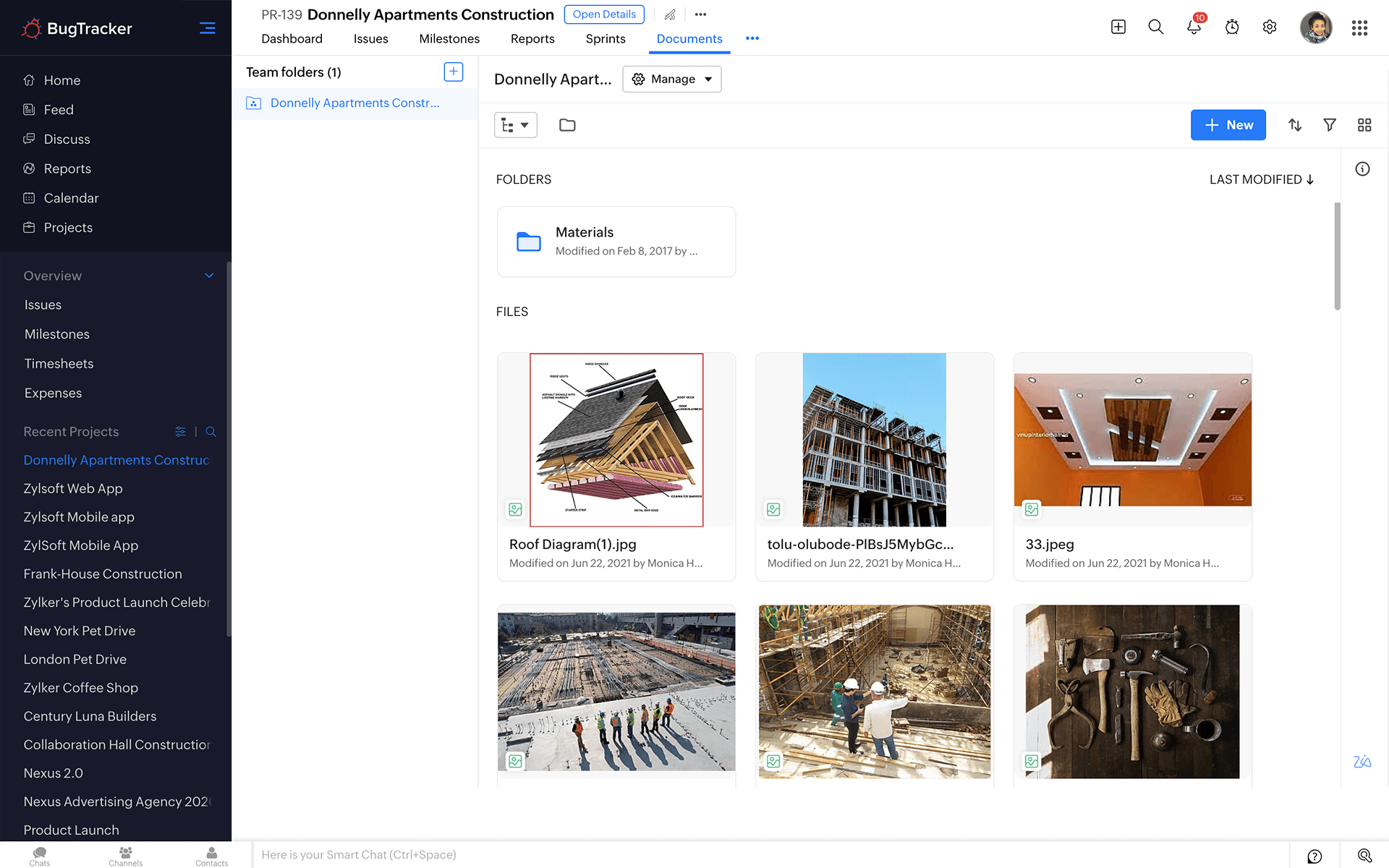Open notifications bell with 10 badge

[x=1194, y=27]
